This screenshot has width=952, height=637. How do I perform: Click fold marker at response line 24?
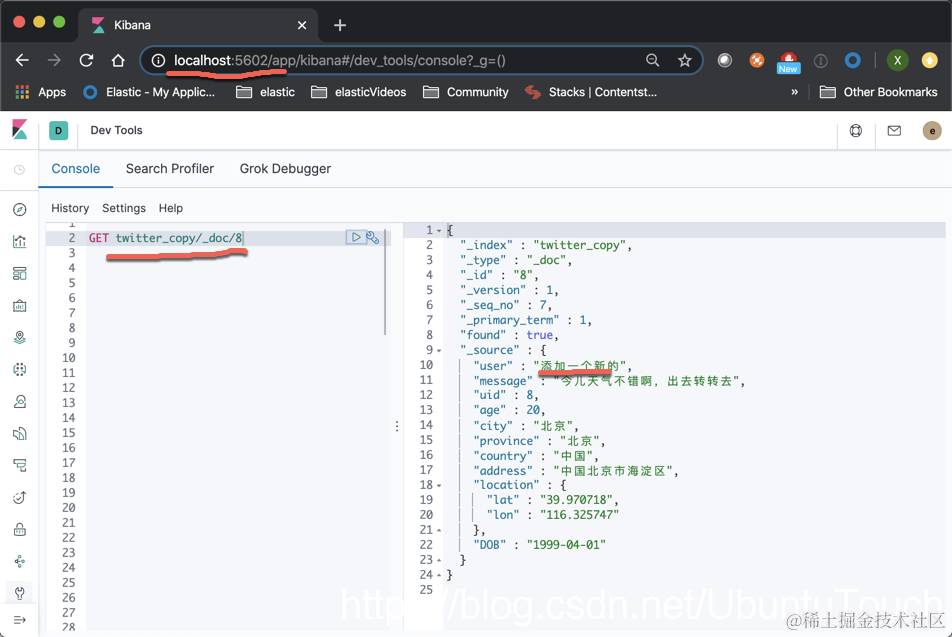tap(439, 575)
